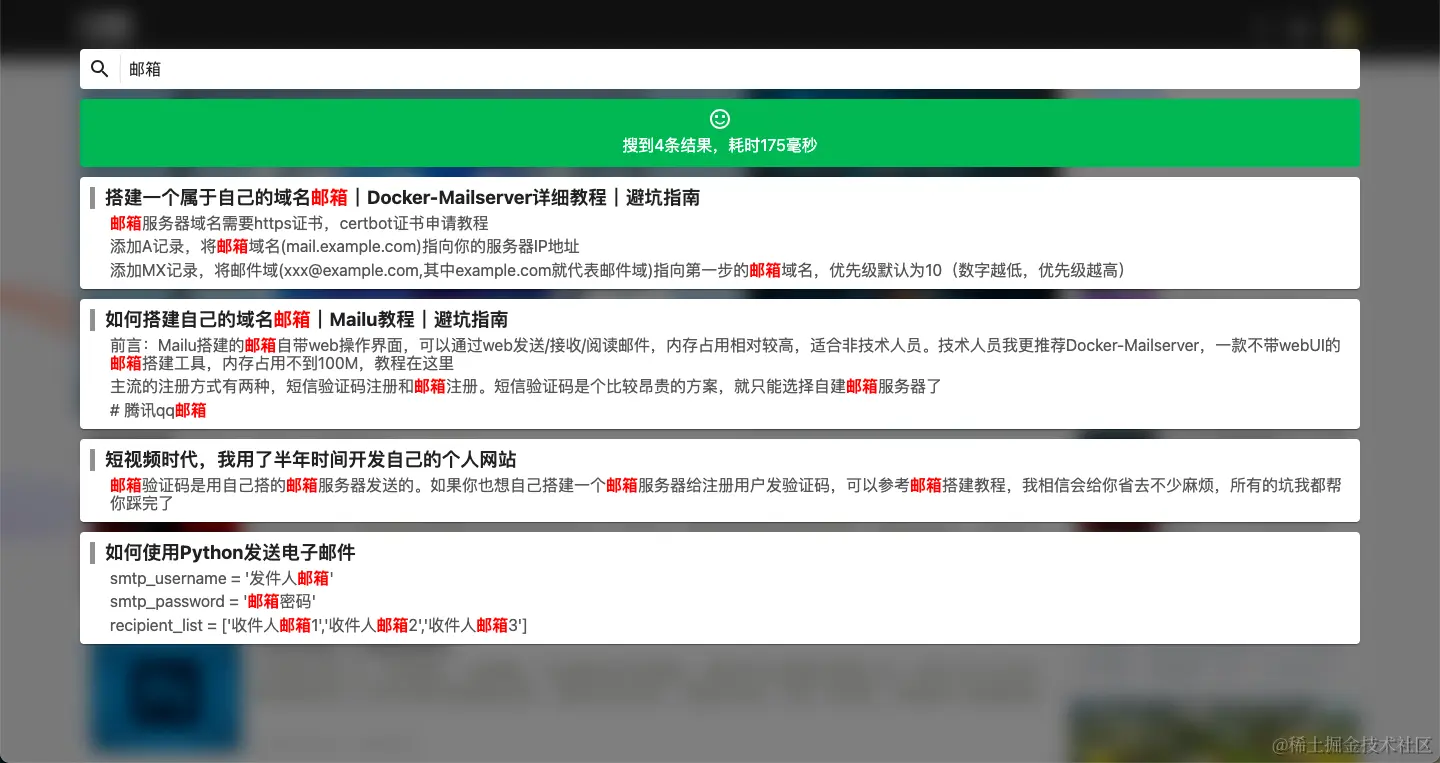Viewport: 1440px width, 763px height.
Task: Click the highlighted 邮箱 keyword in first result title
Action: point(329,197)
